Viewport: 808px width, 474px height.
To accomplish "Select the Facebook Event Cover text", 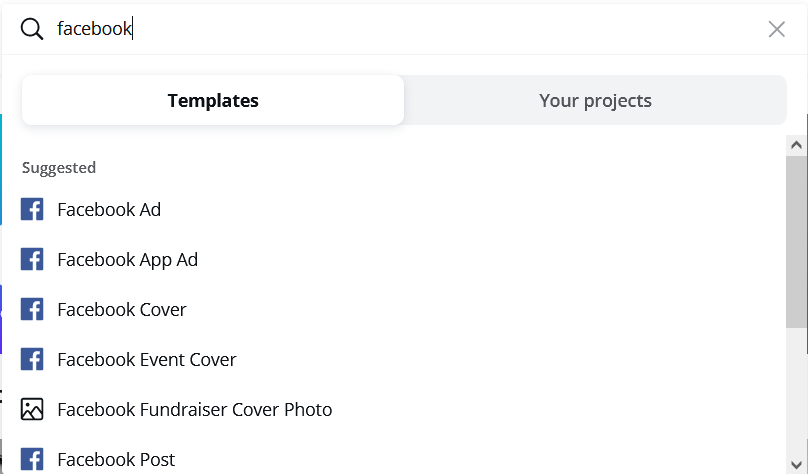I will (147, 359).
